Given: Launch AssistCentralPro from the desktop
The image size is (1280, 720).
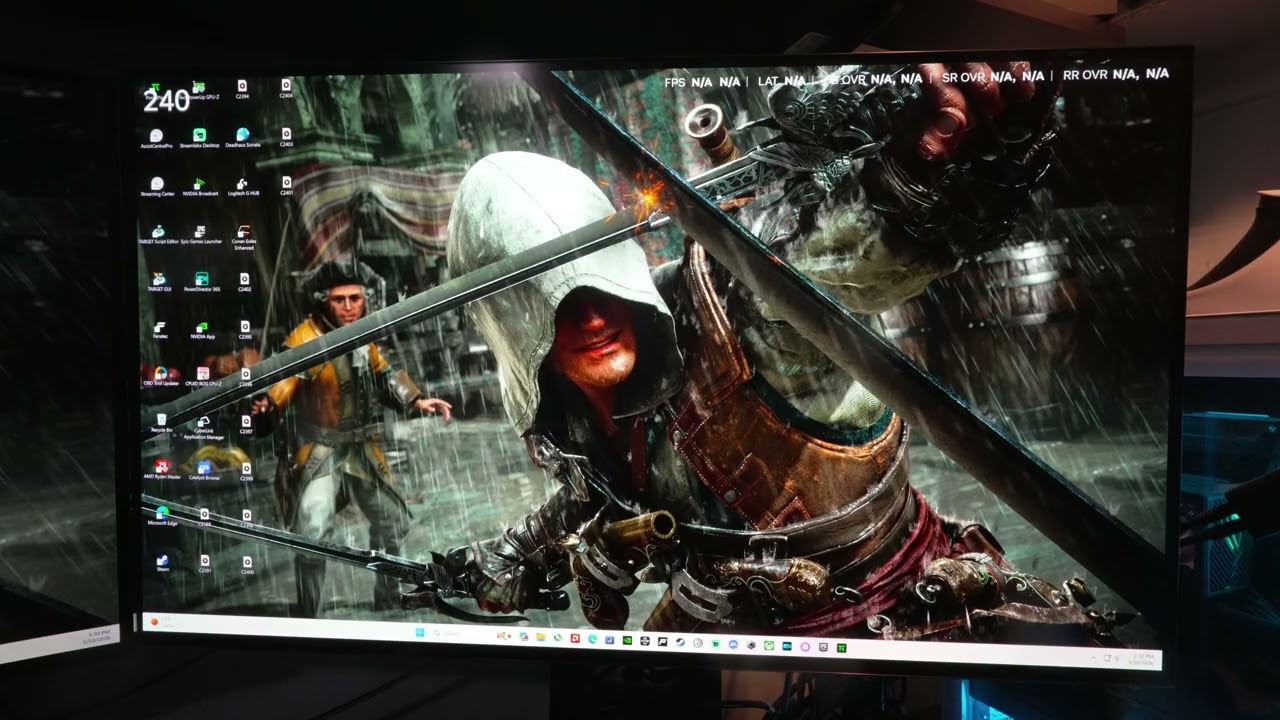Looking at the screenshot, I should pos(156,138).
